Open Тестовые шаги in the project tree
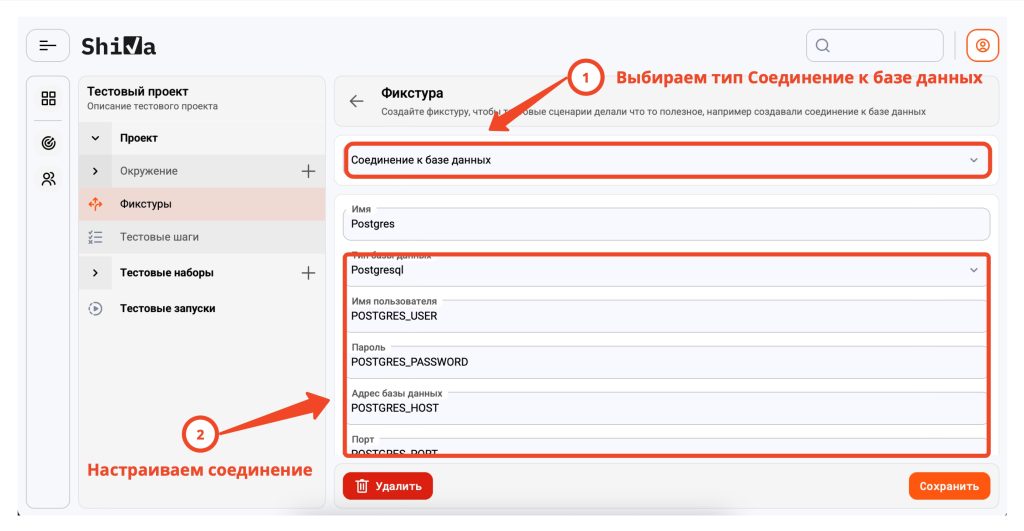1024x531 pixels. tap(159, 237)
